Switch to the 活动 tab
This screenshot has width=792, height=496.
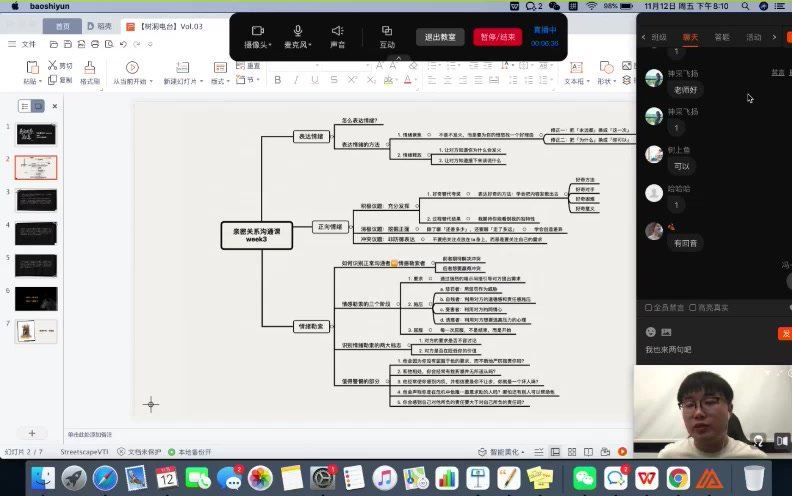click(754, 37)
